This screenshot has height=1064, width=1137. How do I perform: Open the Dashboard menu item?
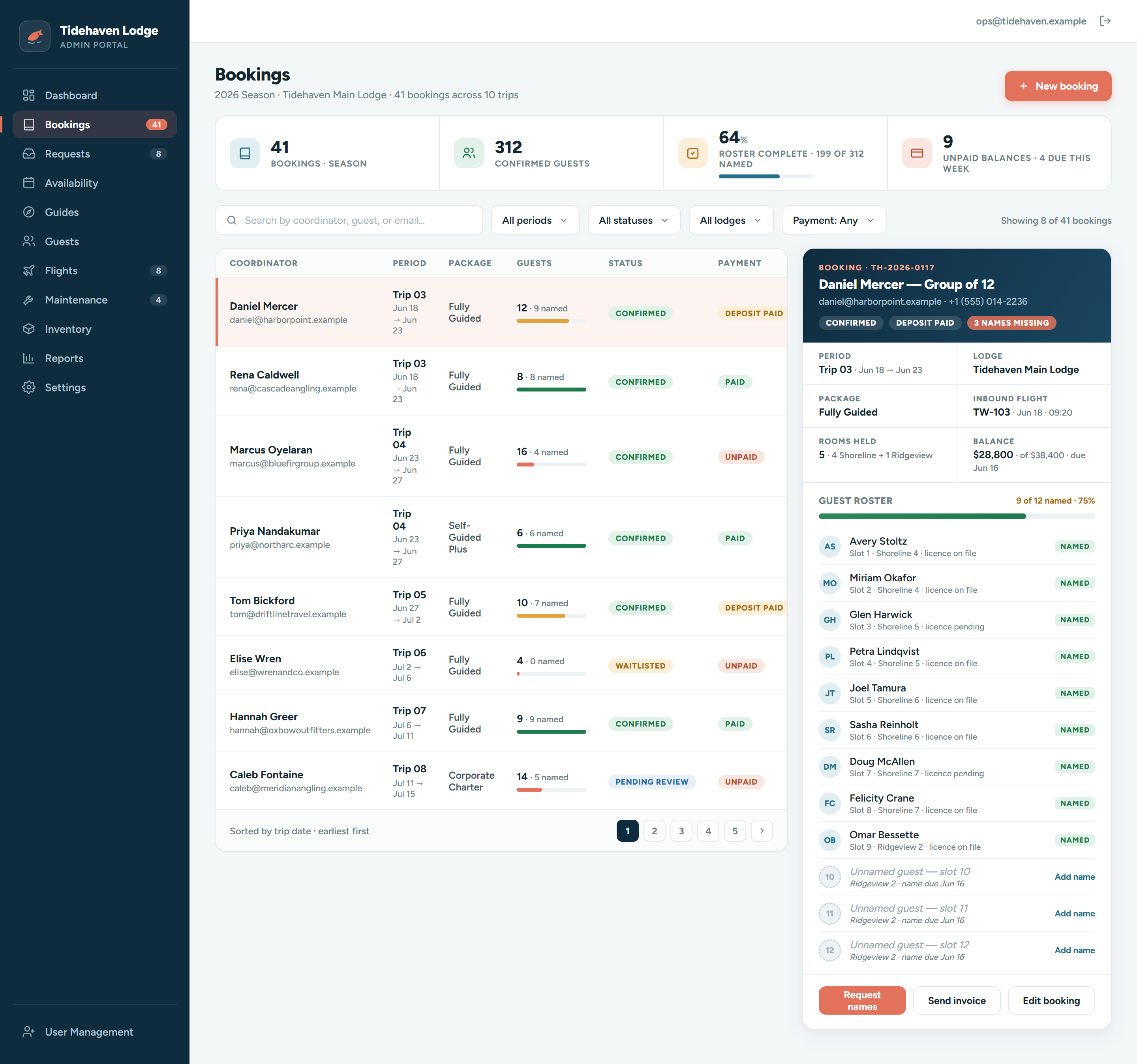[x=94, y=95]
